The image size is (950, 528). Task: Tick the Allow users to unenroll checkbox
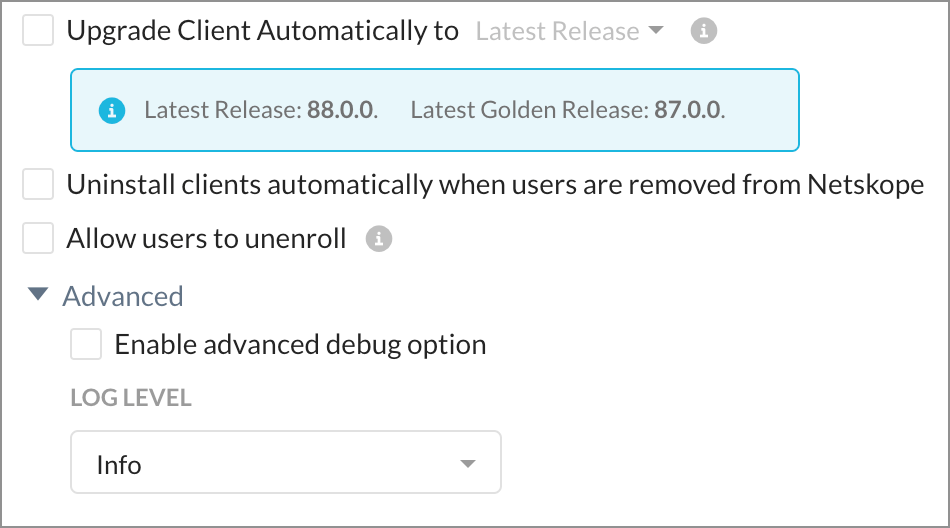tap(38, 238)
